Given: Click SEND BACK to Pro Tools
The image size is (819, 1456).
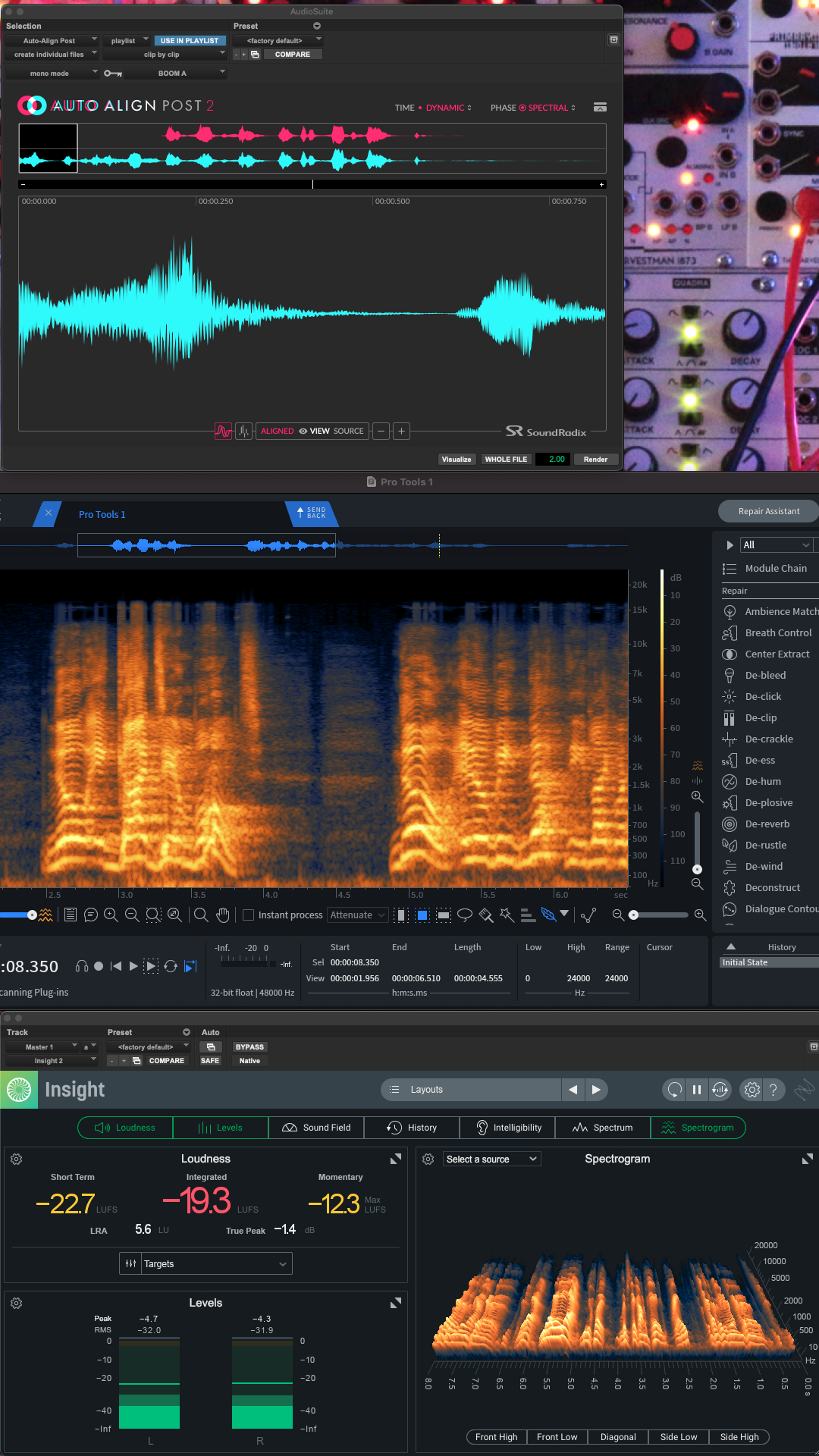Looking at the screenshot, I should click(312, 513).
